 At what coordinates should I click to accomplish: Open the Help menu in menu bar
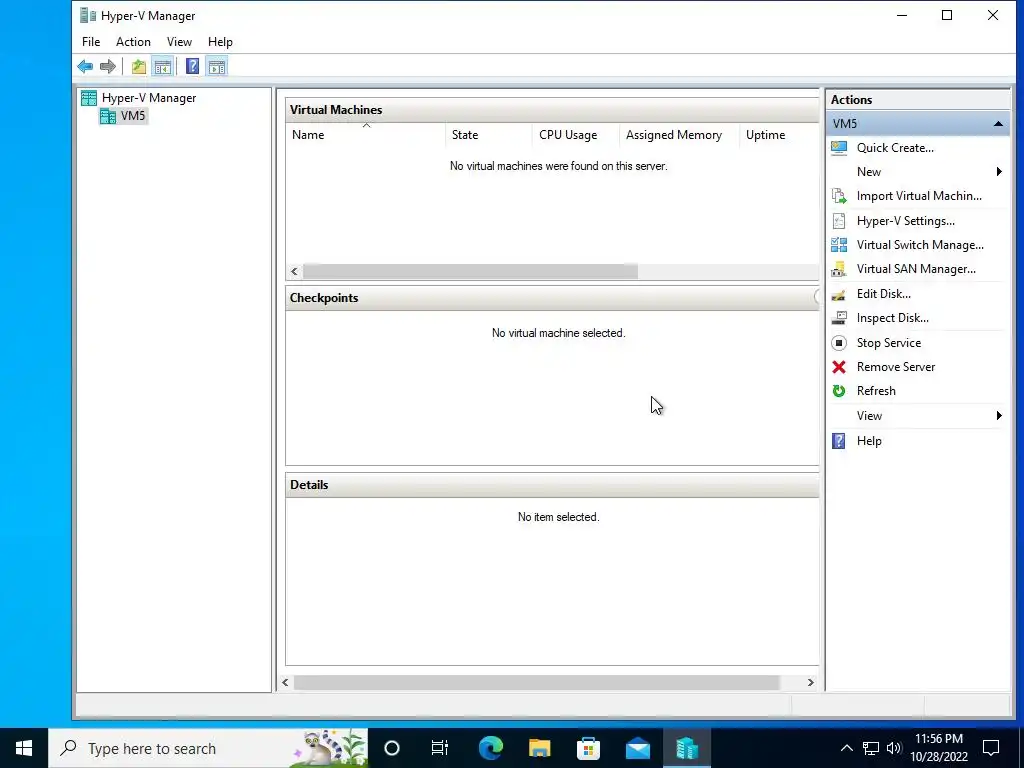220,42
